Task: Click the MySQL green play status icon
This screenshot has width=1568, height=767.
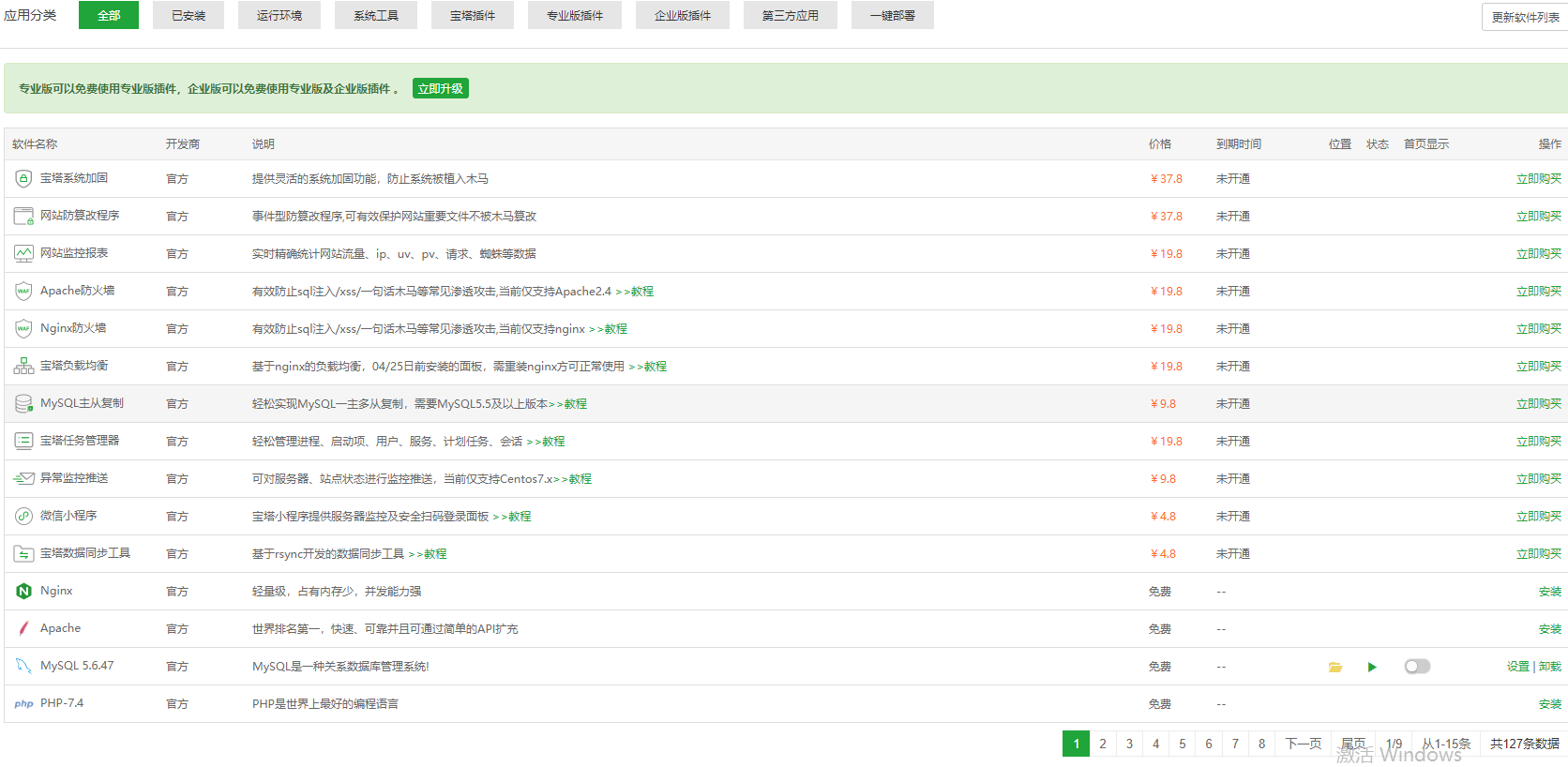Action: [1372, 667]
